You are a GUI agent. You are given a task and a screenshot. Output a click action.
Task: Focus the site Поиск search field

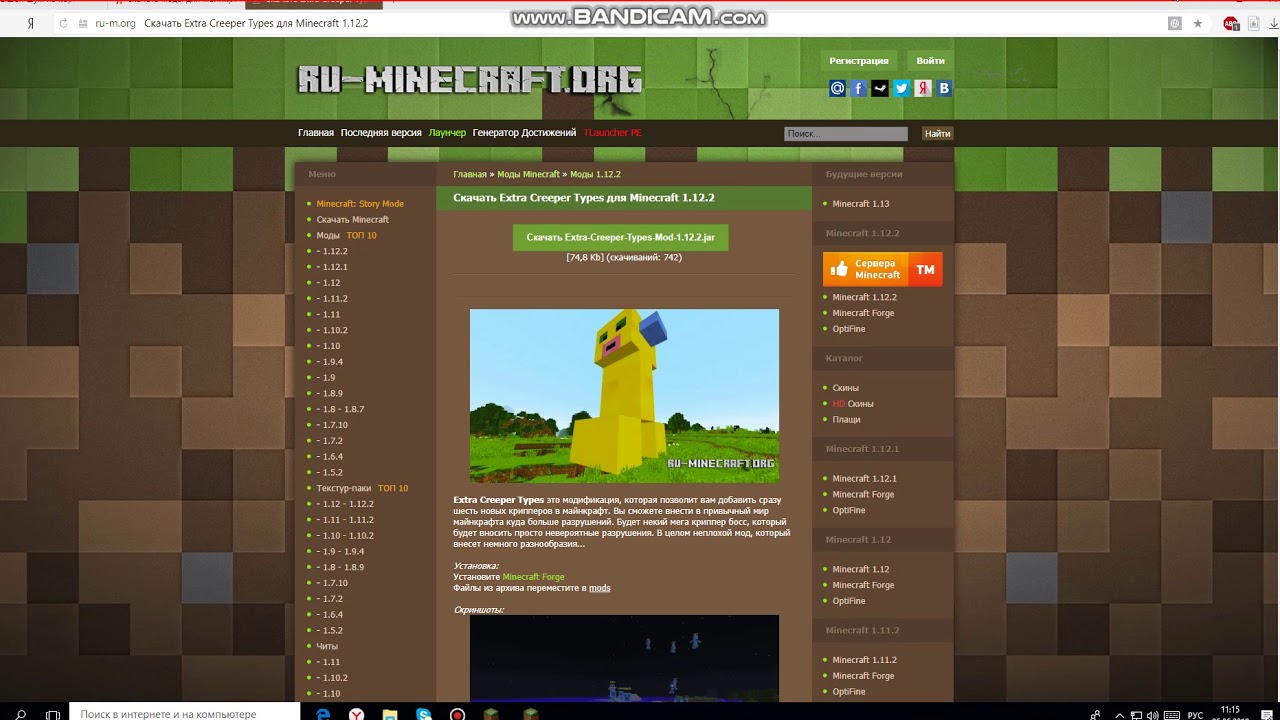pos(846,133)
